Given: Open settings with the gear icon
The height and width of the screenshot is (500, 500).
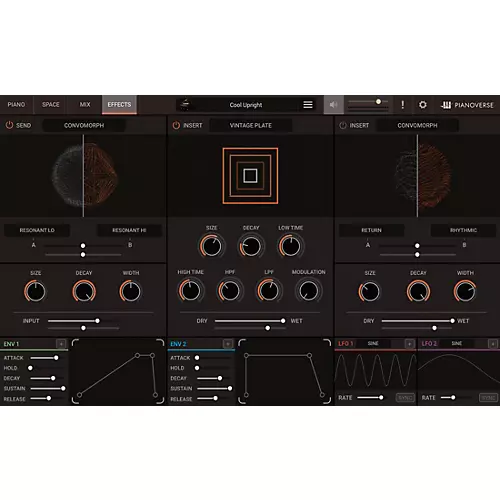Looking at the screenshot, I should tap(423, 105).
